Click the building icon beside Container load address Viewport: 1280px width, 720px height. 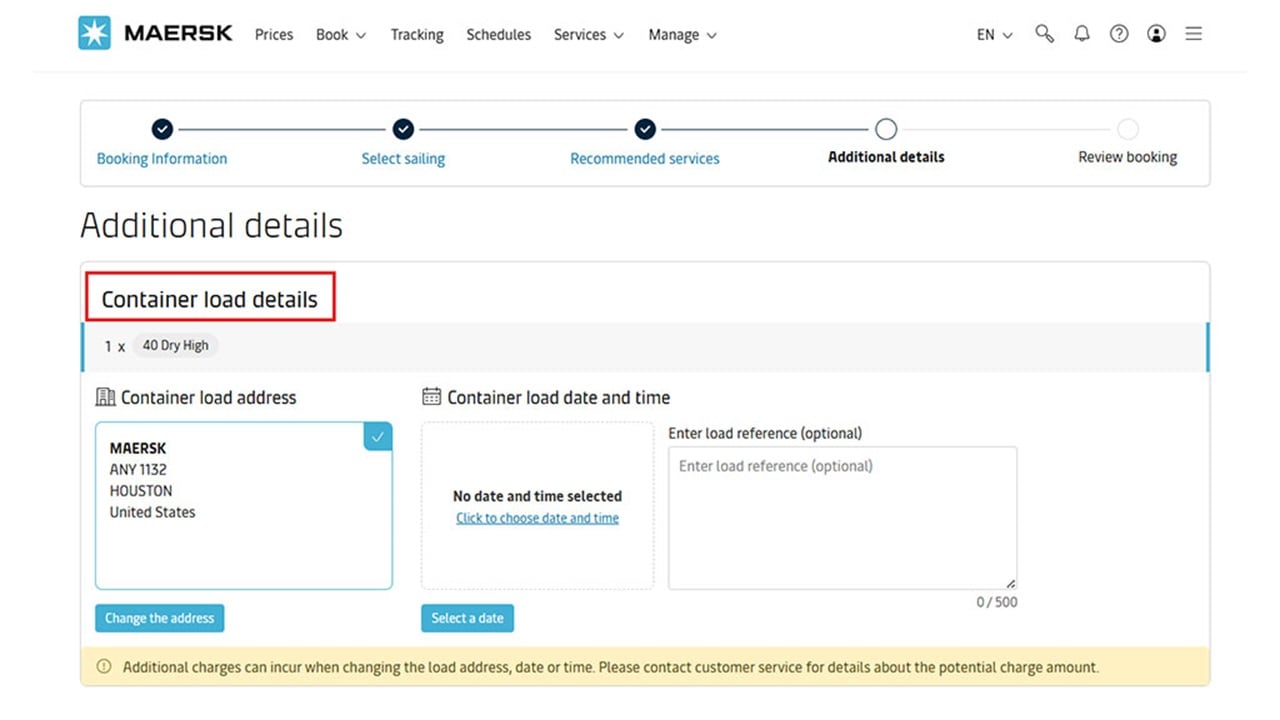[x=105, y=396]
